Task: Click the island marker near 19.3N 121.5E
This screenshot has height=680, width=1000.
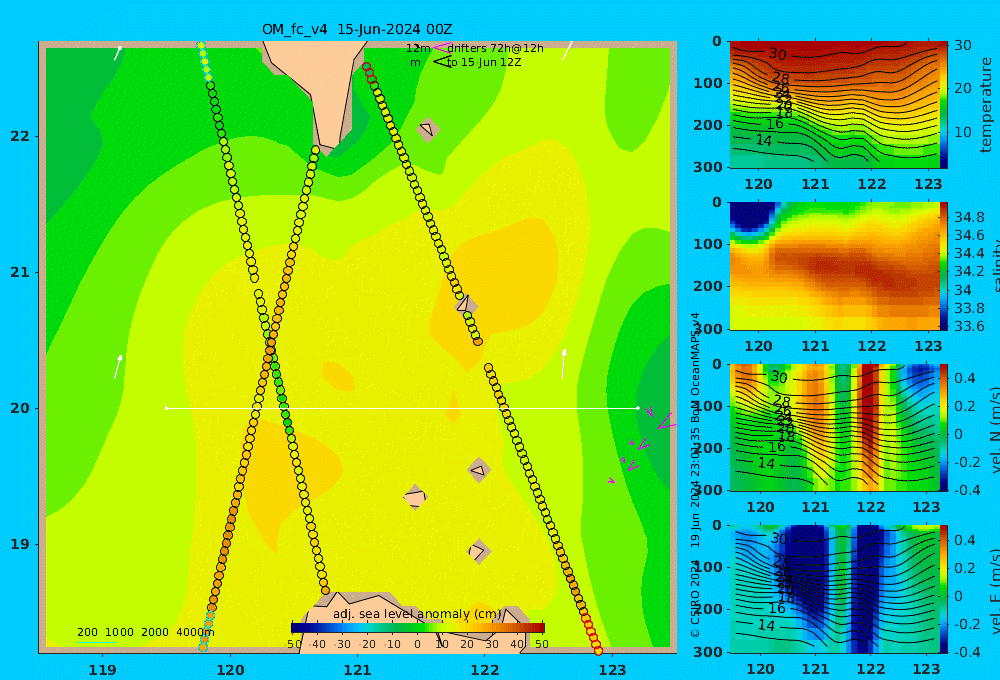Action: coord(415,497)
